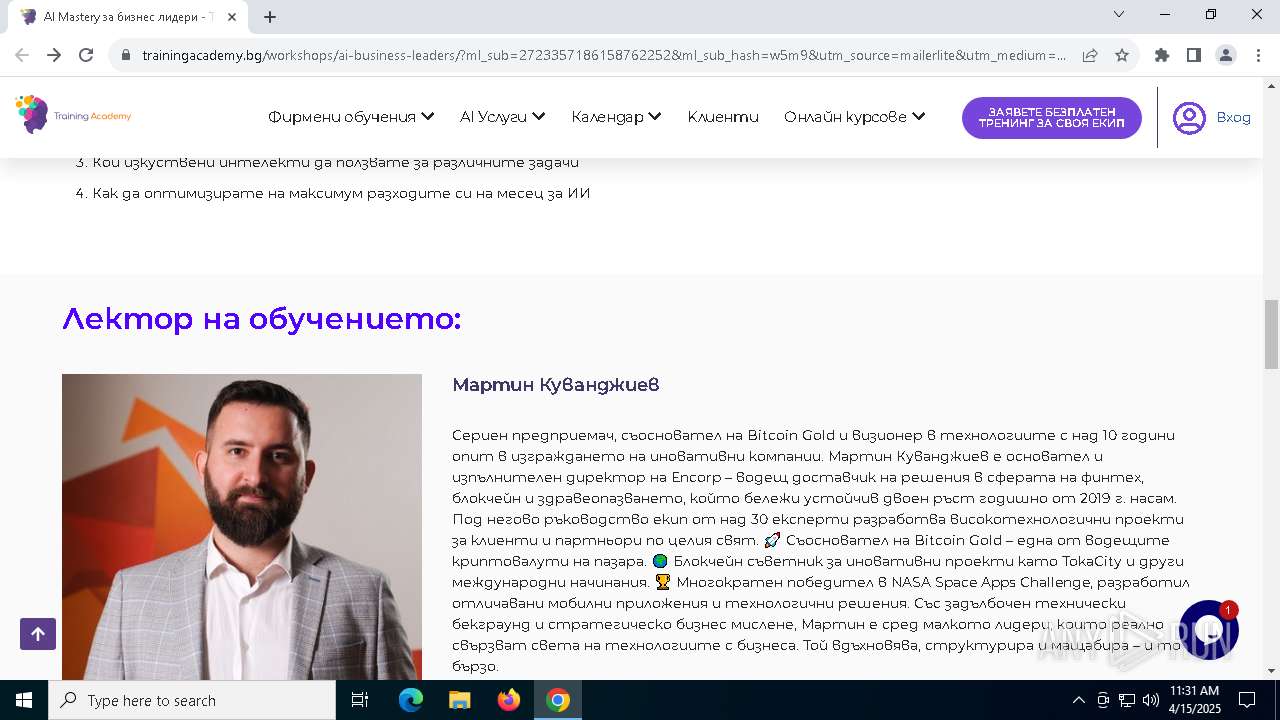Click the address bar URL
This screenshot has height=720, width=1280.
click(605, 55)
